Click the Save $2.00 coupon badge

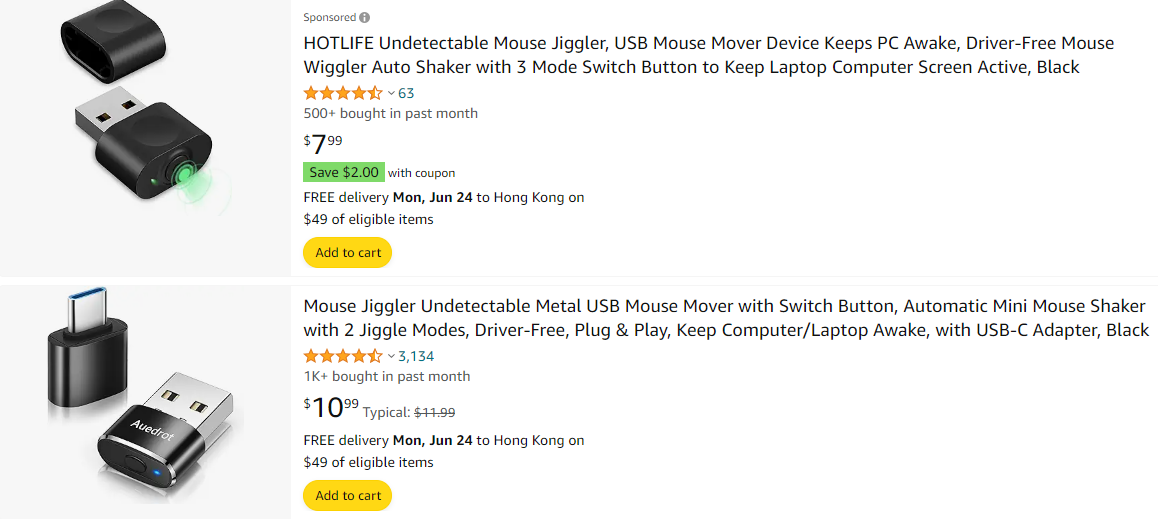[344, 172]
